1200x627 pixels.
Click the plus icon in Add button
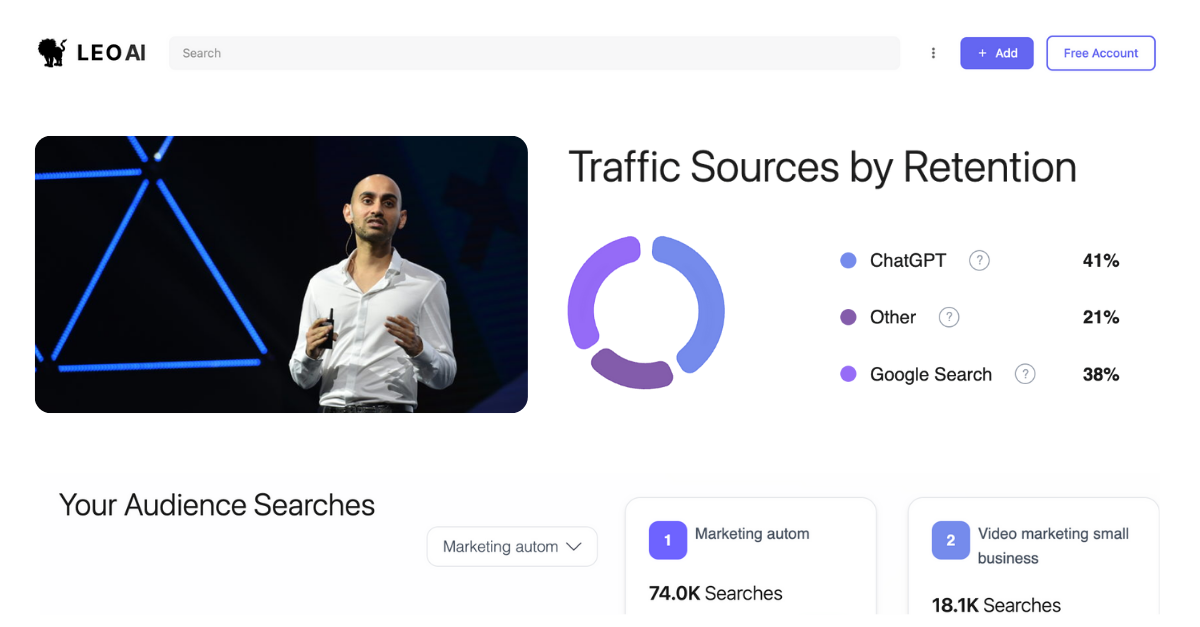pos(982,53)
